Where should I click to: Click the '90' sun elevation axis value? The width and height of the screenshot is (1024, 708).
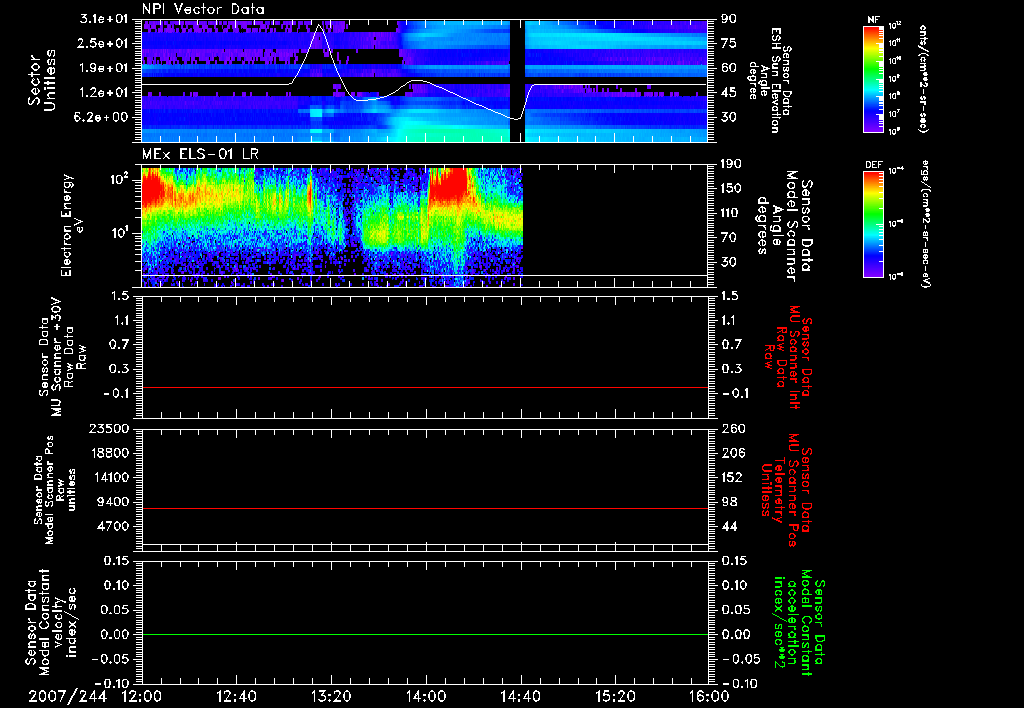(729, 18)
